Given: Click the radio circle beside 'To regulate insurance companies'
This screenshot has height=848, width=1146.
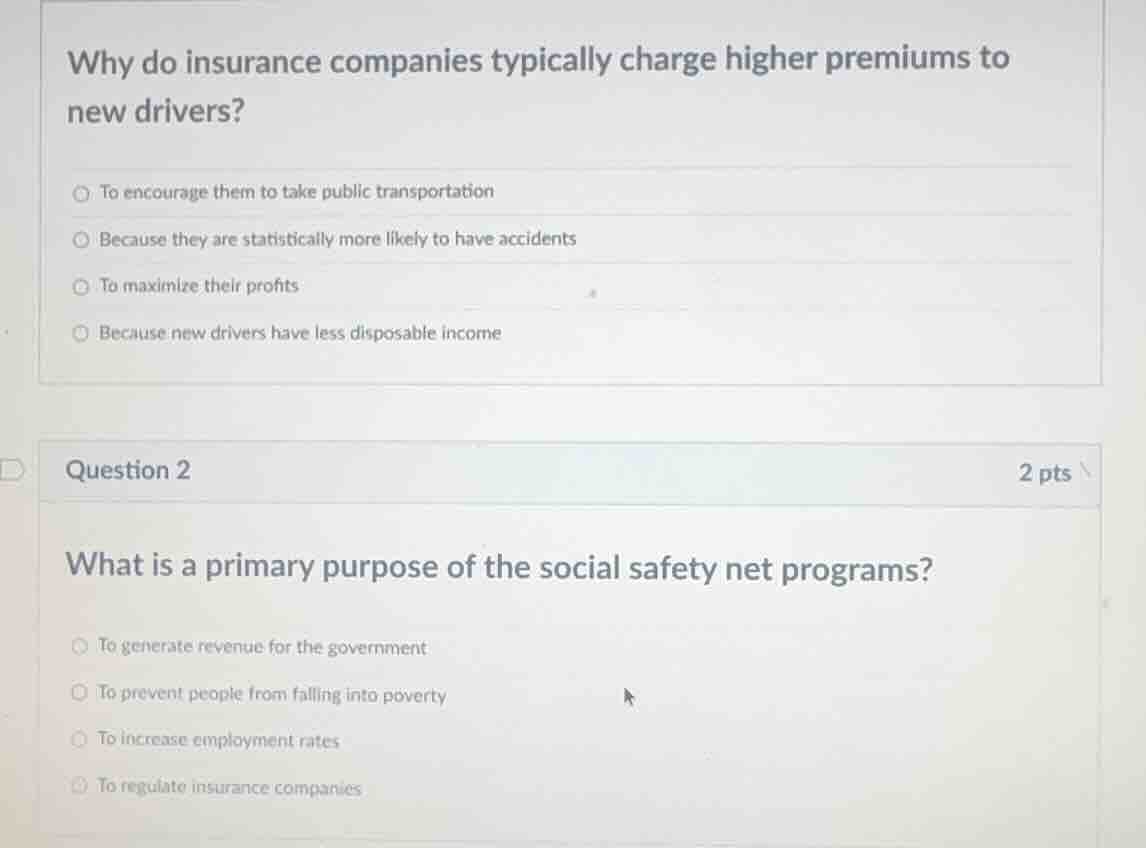Looking at the screenshot, I should pos(80,786).
